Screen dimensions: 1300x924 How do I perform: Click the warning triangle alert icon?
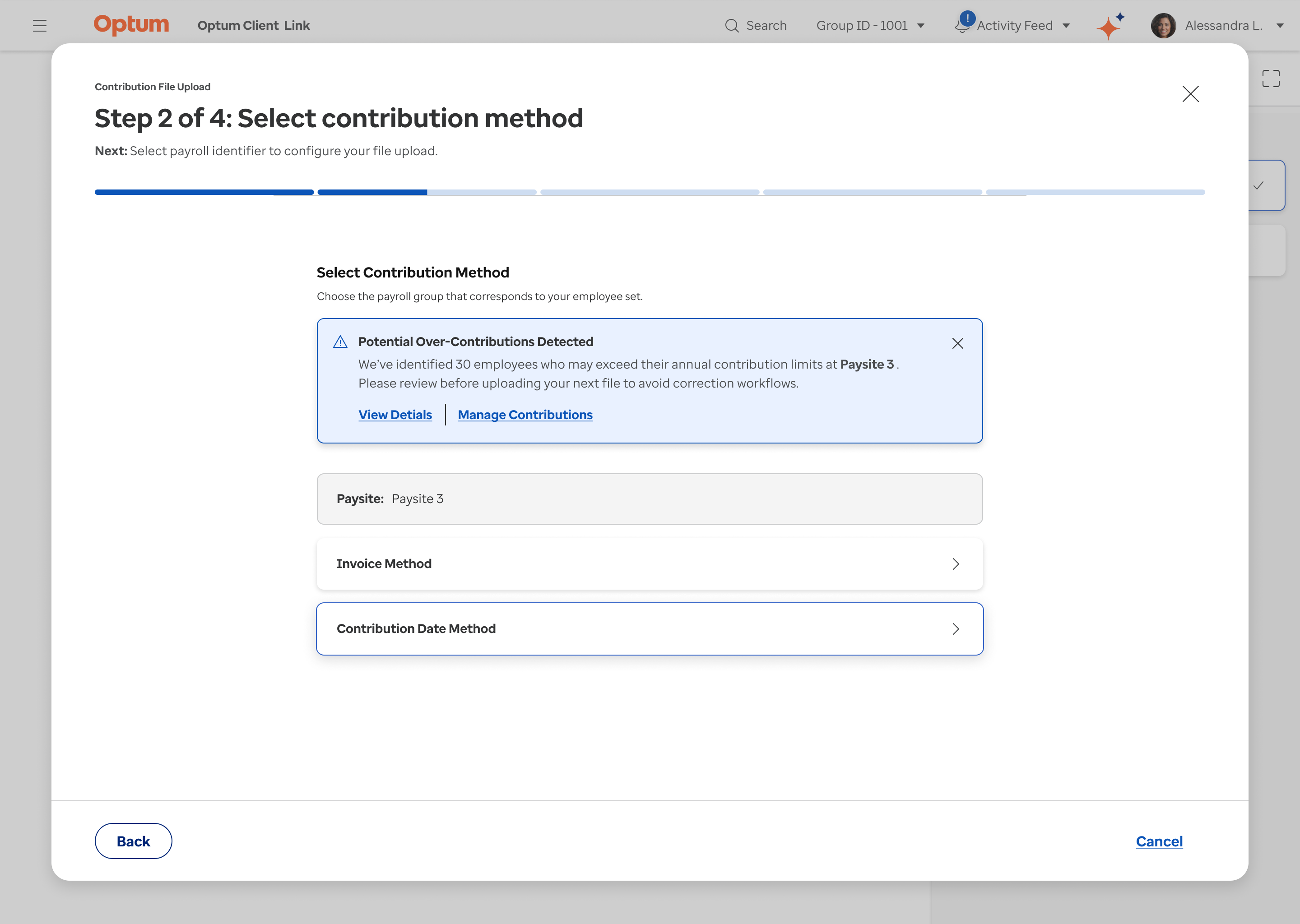[x=340, y=342]
